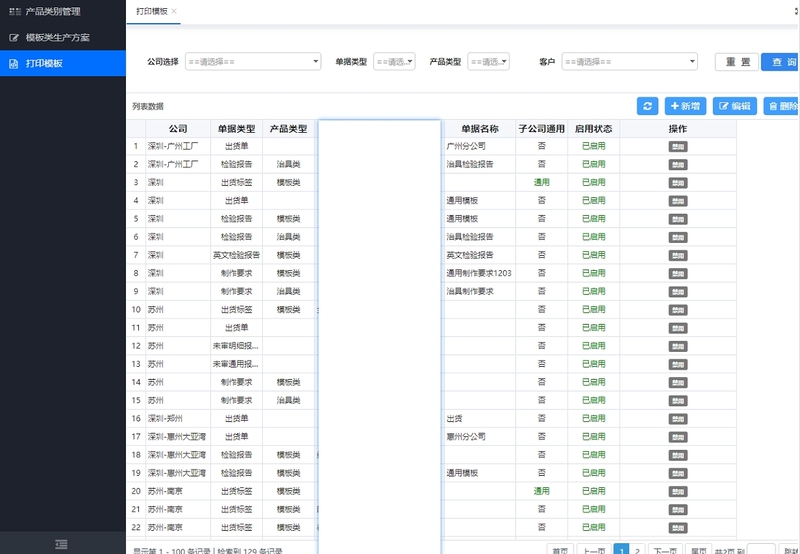The height and width of the screenshot is (554, 800).
Task: Open the 单据类型 filter dropdown
Action: tap(395, 61)
